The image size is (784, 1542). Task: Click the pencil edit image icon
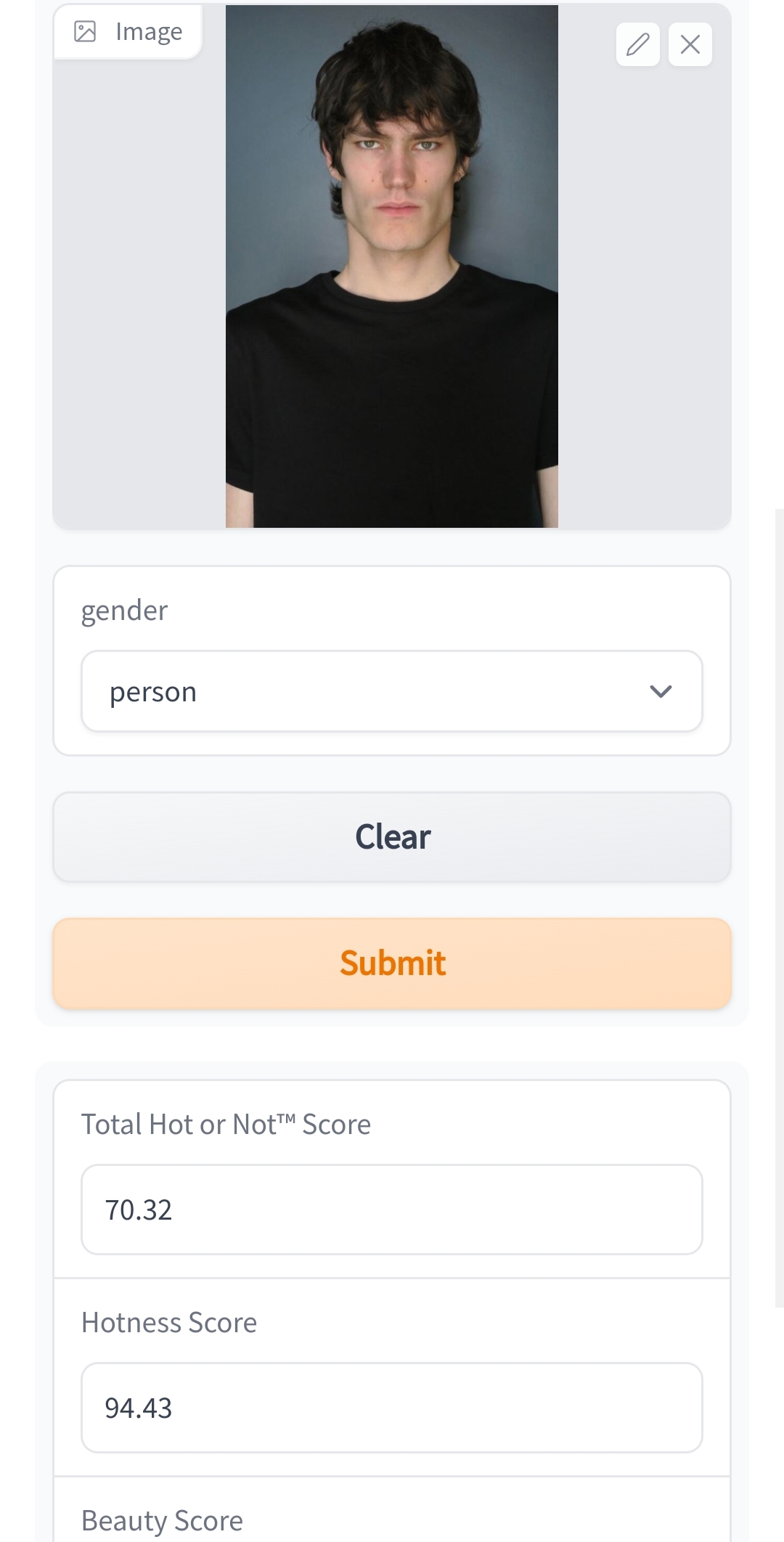tap(637, 44)
